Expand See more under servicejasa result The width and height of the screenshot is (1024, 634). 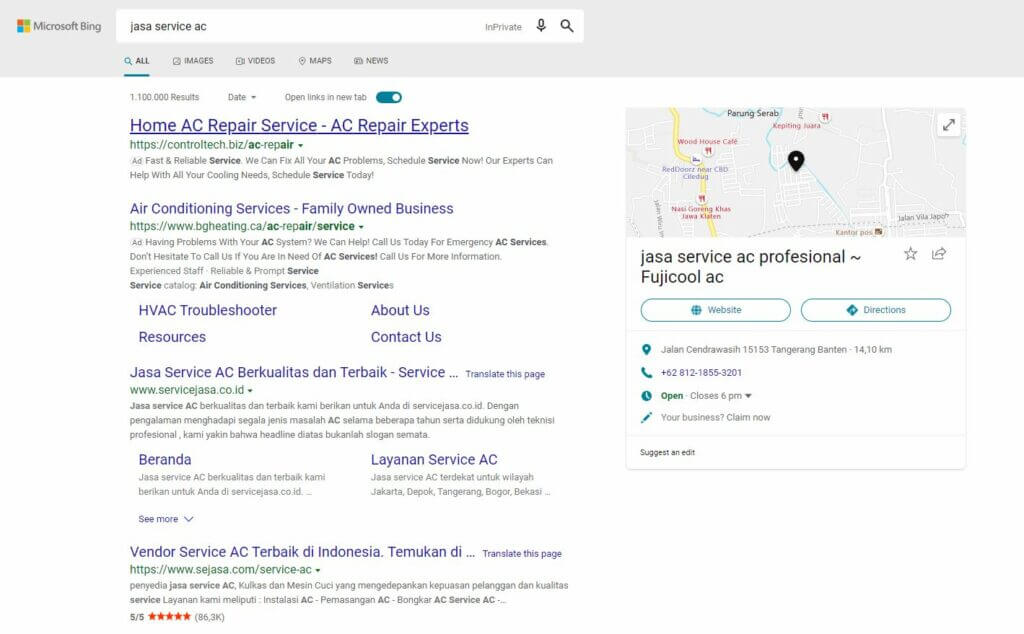tap(166, 519)
